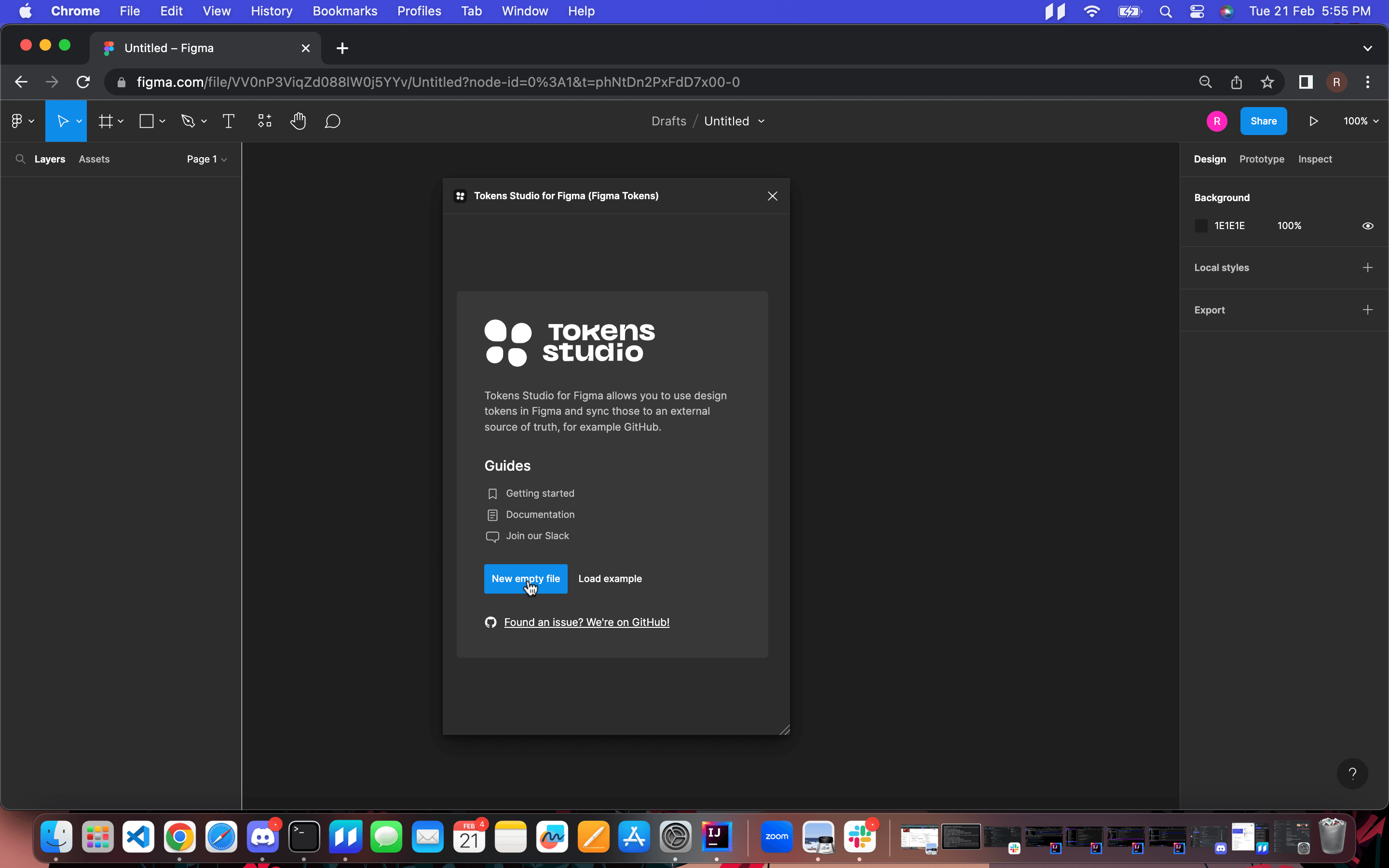Edit the background 100% opacity value
This screenshot has height=868, width=1389.
(1289, 226)
